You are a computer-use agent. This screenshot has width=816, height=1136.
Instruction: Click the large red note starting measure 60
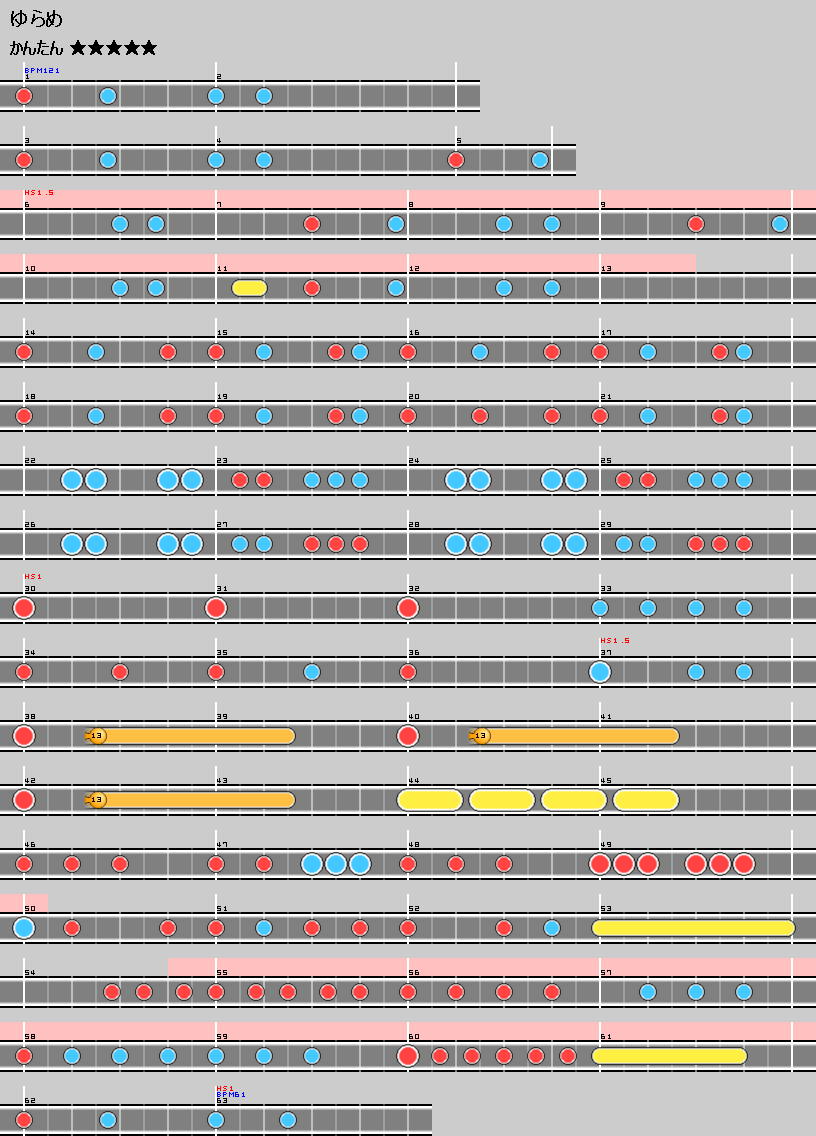(x=408, y=1056)
